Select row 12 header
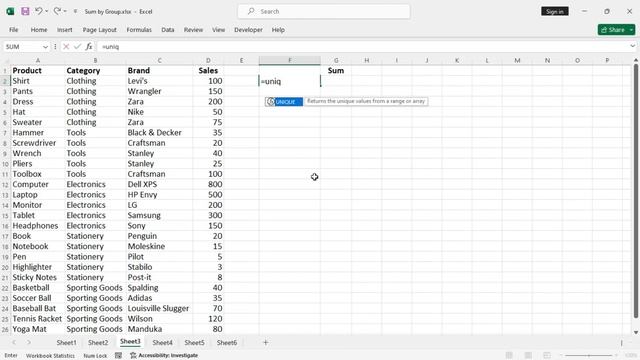The height and width of the screenshot is (360, 640). coord(5,184)
